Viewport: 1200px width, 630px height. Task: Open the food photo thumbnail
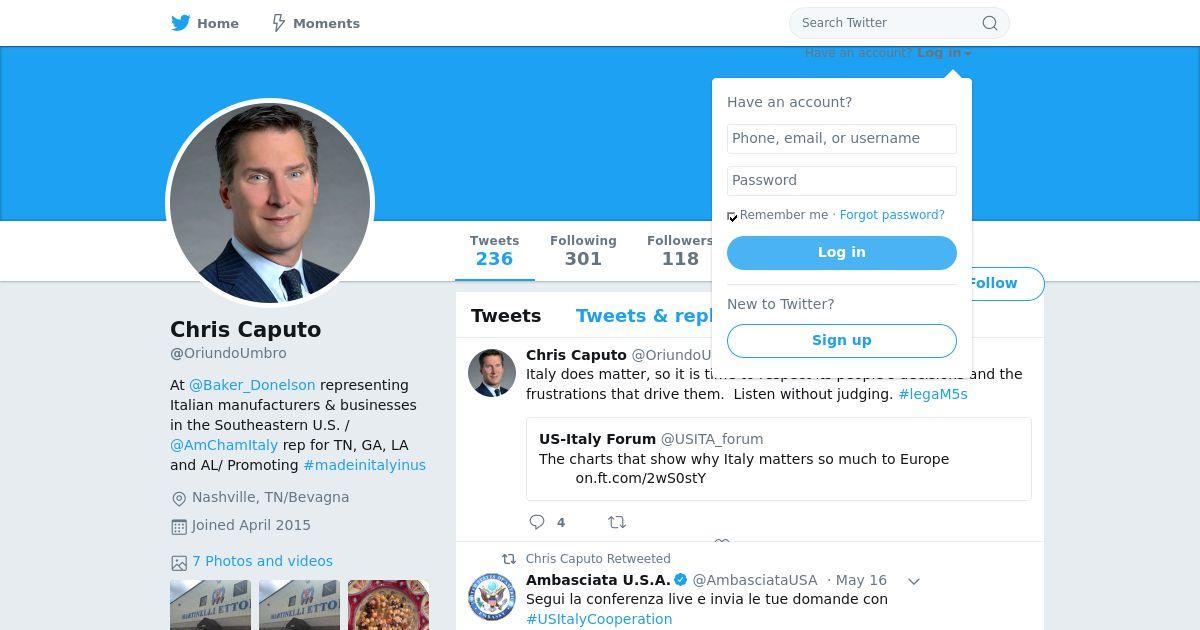point(388,605)
